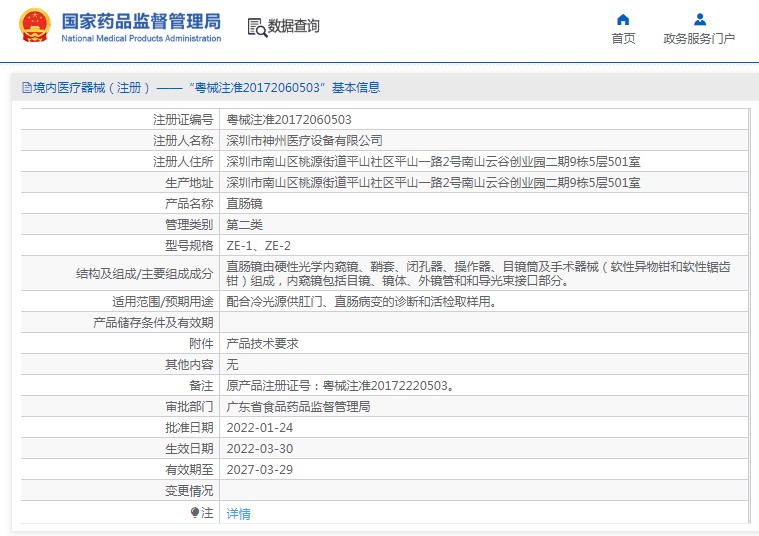
Task: Click the 原产品注册证号 remark text
Action: [340, 385]
